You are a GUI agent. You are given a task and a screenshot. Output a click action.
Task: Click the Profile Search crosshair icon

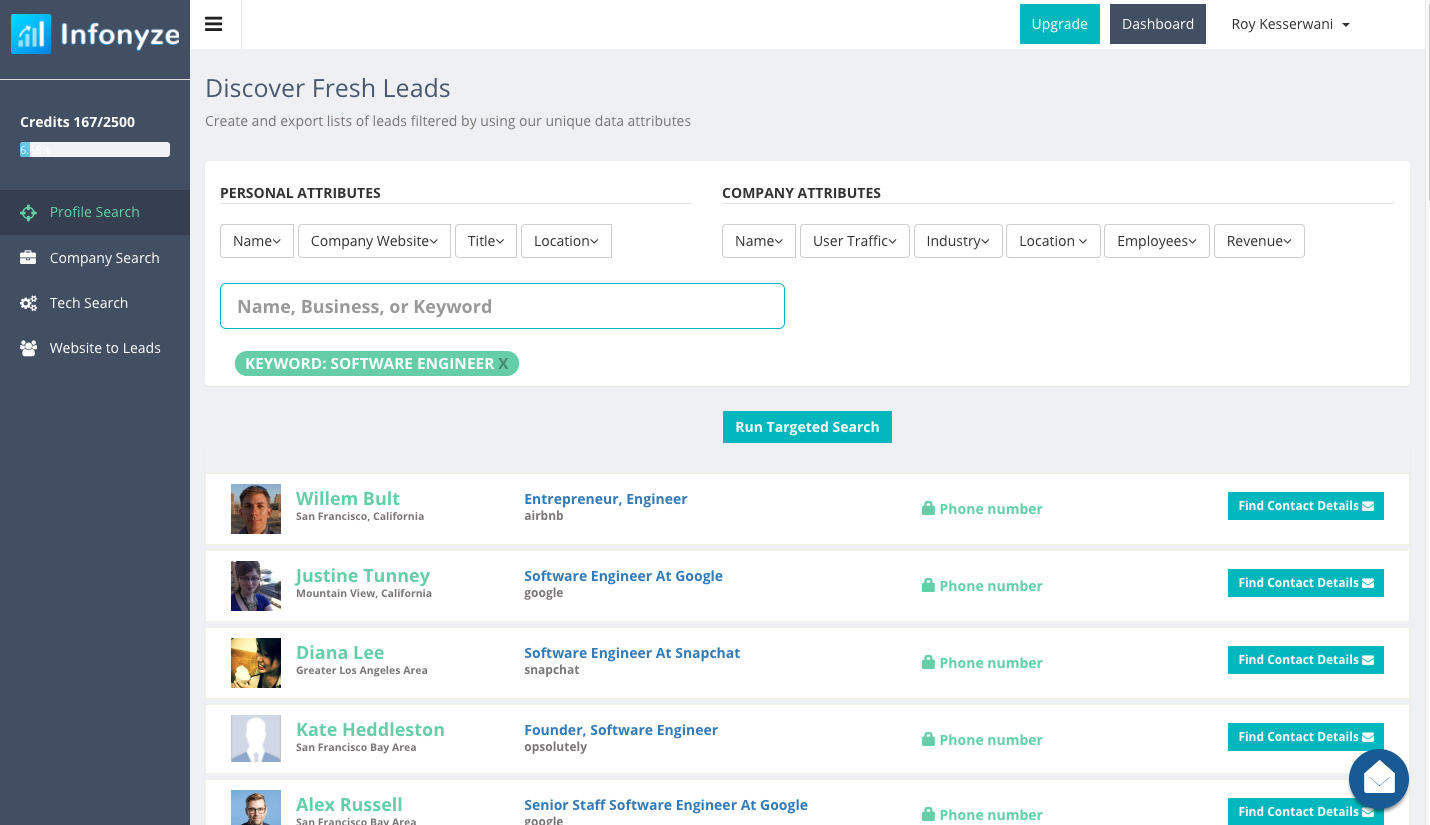point(29,212)
